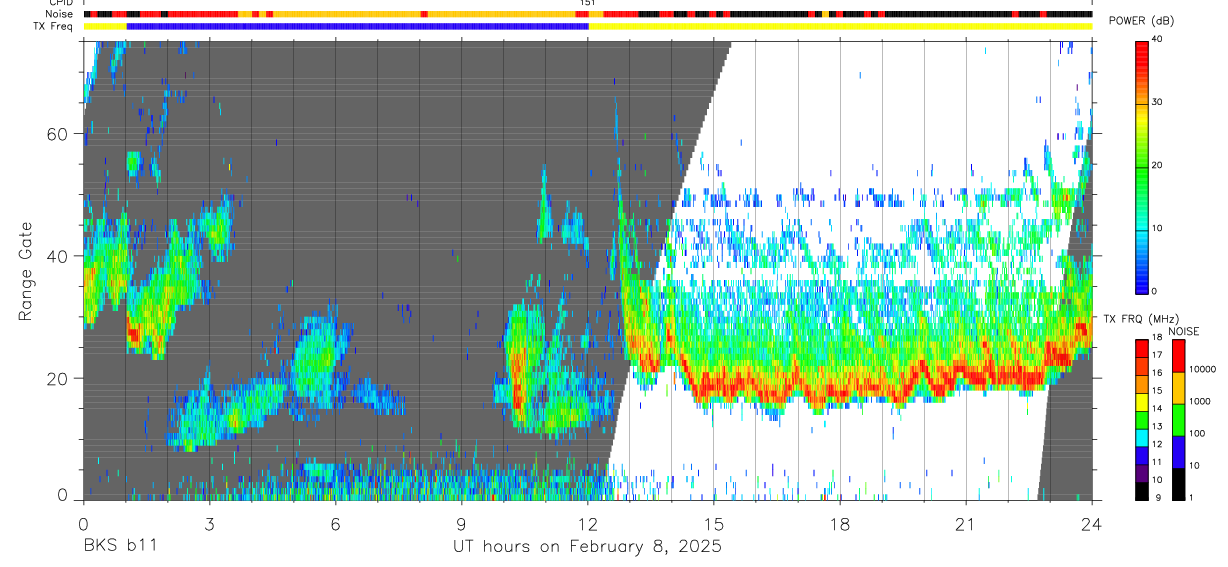This screenshot has width=1228, height=567.
Task: Click the 'Noise' row label at top left
Action: 57,14
